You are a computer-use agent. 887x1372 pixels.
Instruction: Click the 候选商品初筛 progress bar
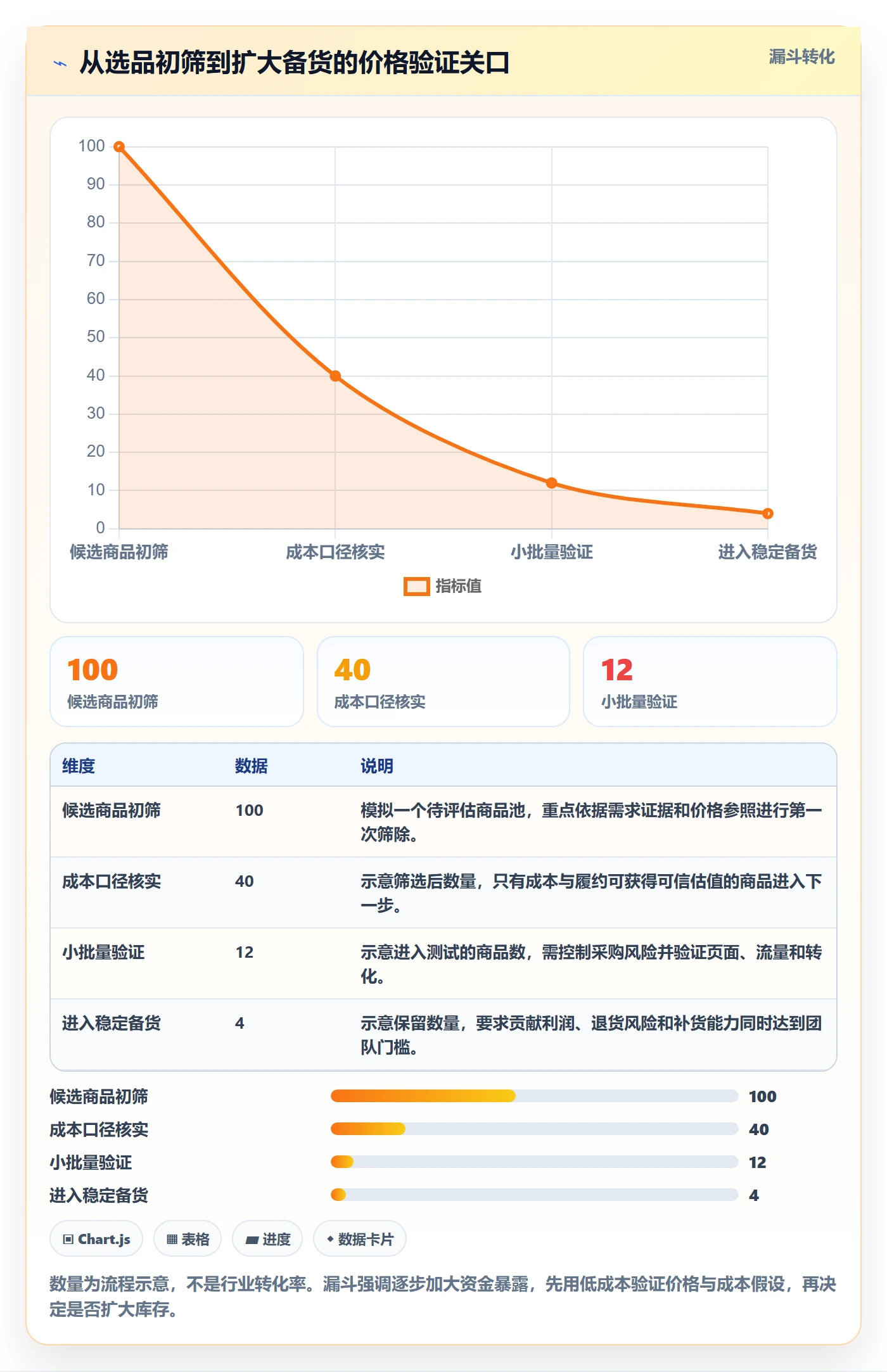(535, 1096)
